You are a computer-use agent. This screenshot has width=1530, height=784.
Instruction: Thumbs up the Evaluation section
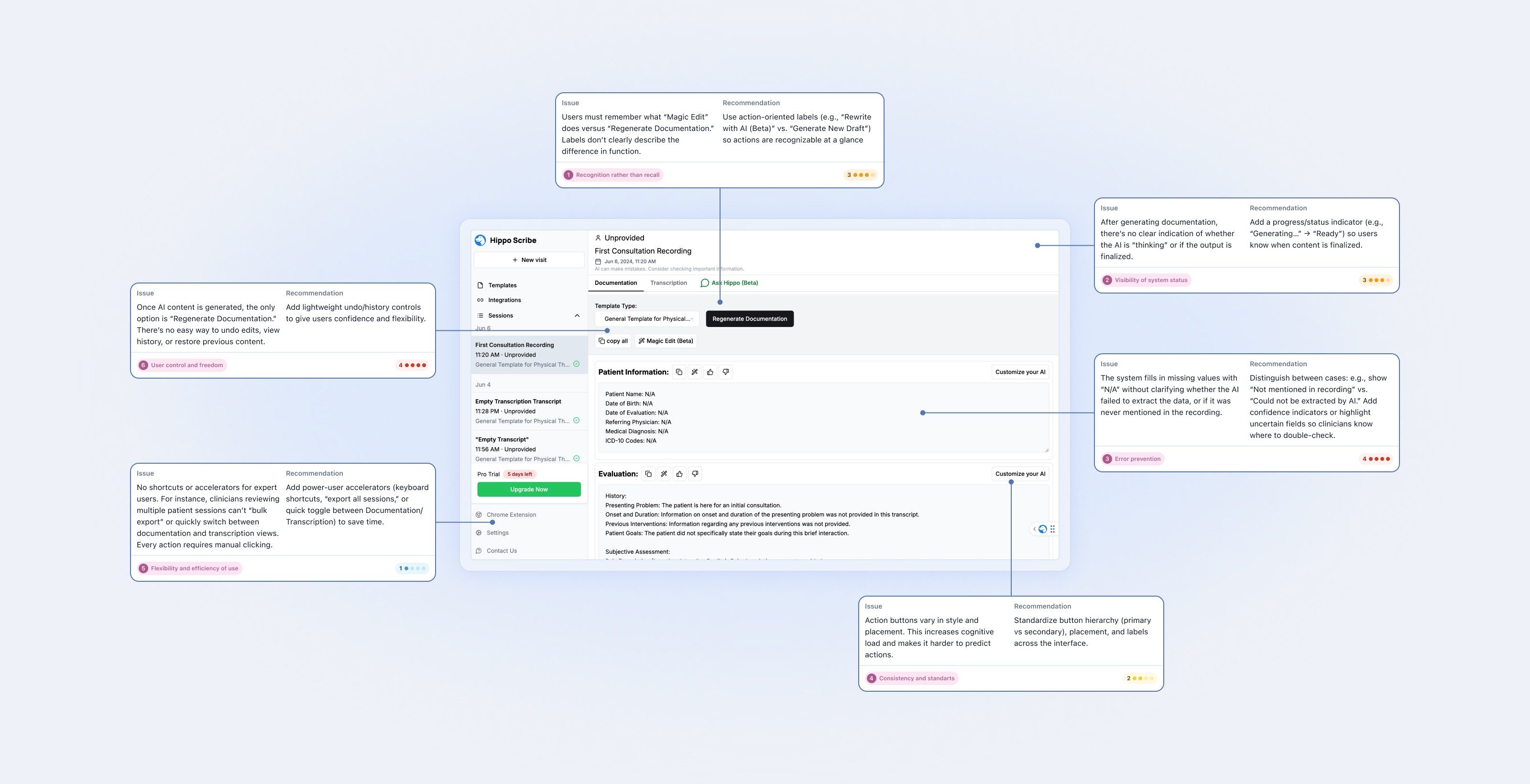(679, 474)
